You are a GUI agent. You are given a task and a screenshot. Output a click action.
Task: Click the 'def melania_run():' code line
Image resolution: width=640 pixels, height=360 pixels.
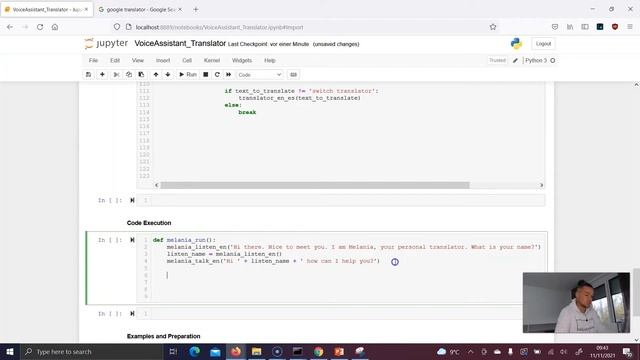click(184, 240)
